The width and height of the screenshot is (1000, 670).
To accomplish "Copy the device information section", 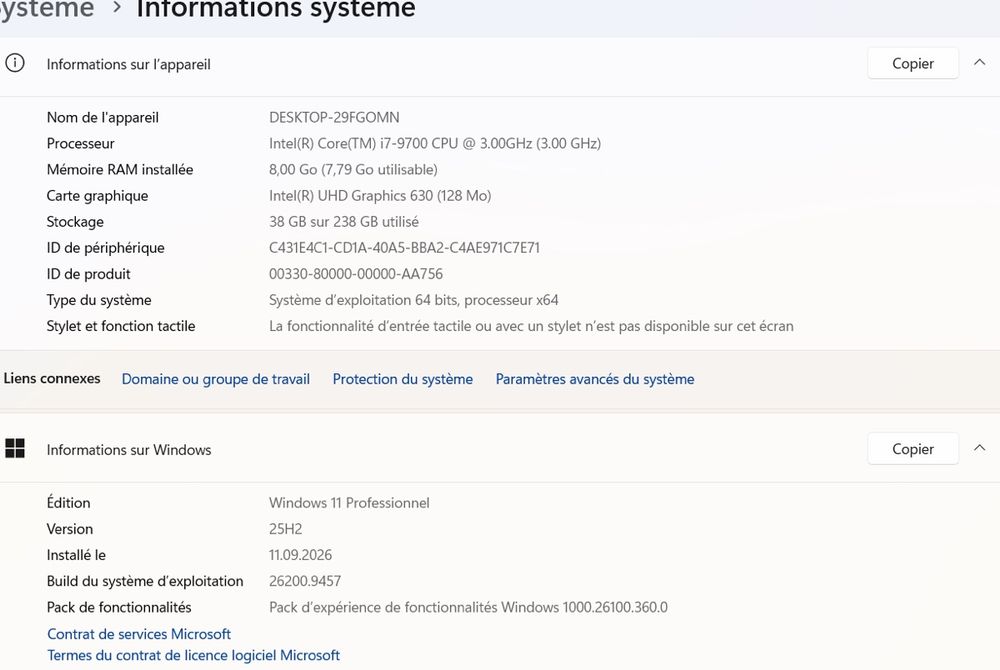I will (x=913, y=64).
